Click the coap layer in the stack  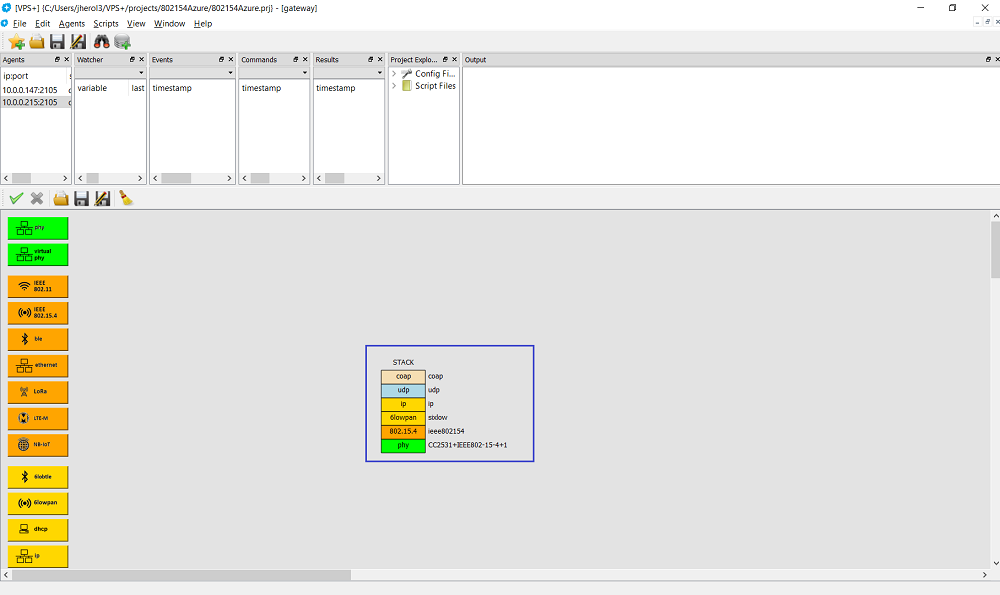click(403, 376)
